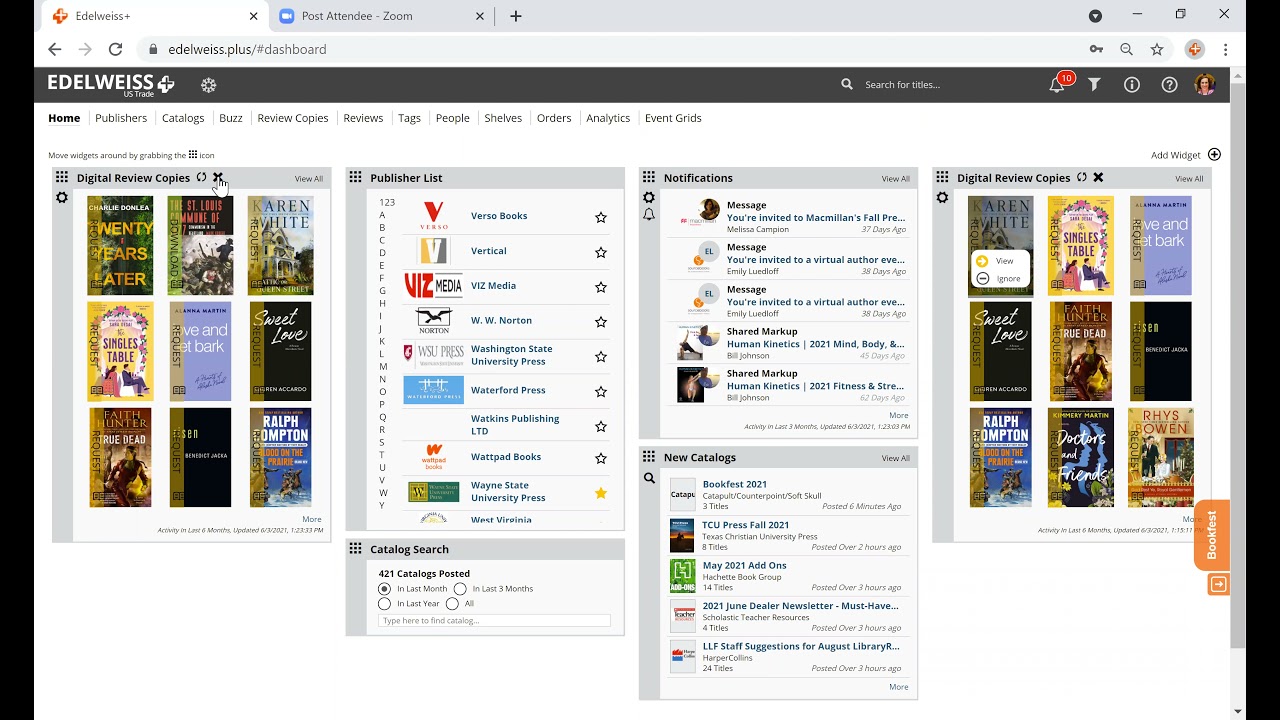Click the search magnifier in the header

coord(847,85)
